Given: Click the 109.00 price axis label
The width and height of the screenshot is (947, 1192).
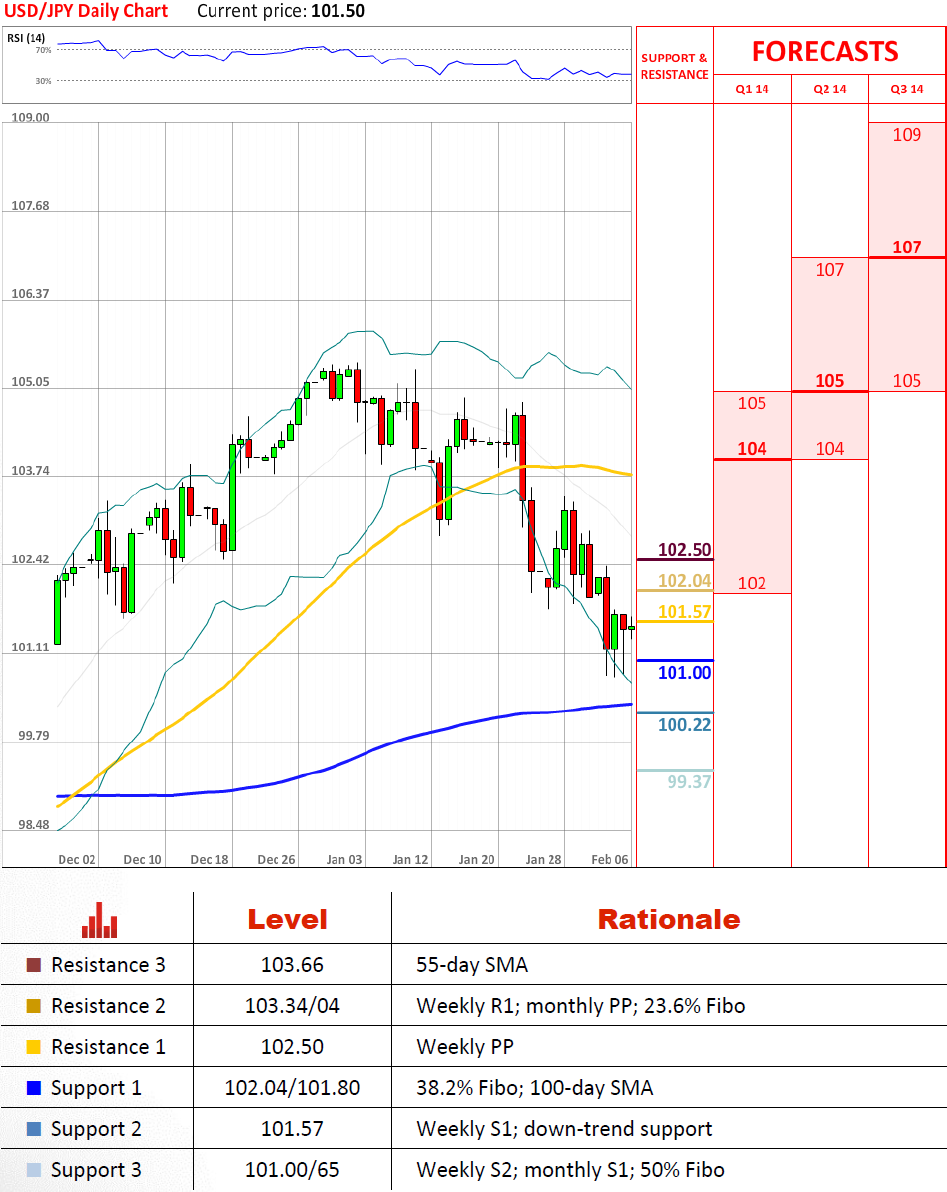Looking at the screenshot, I should point(30,118).
